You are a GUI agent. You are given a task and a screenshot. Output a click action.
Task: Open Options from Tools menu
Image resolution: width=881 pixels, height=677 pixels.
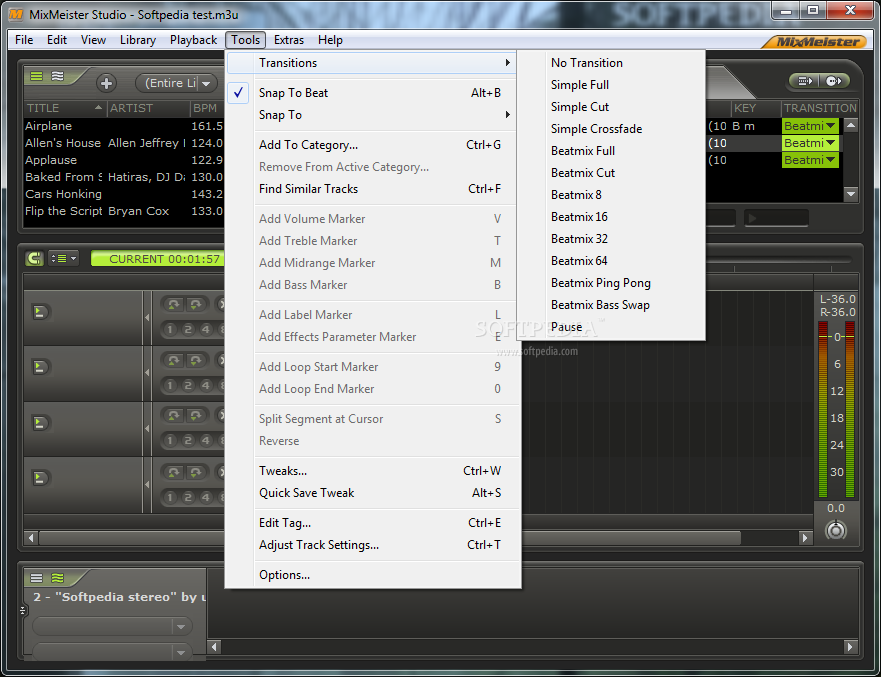(372, 575)
